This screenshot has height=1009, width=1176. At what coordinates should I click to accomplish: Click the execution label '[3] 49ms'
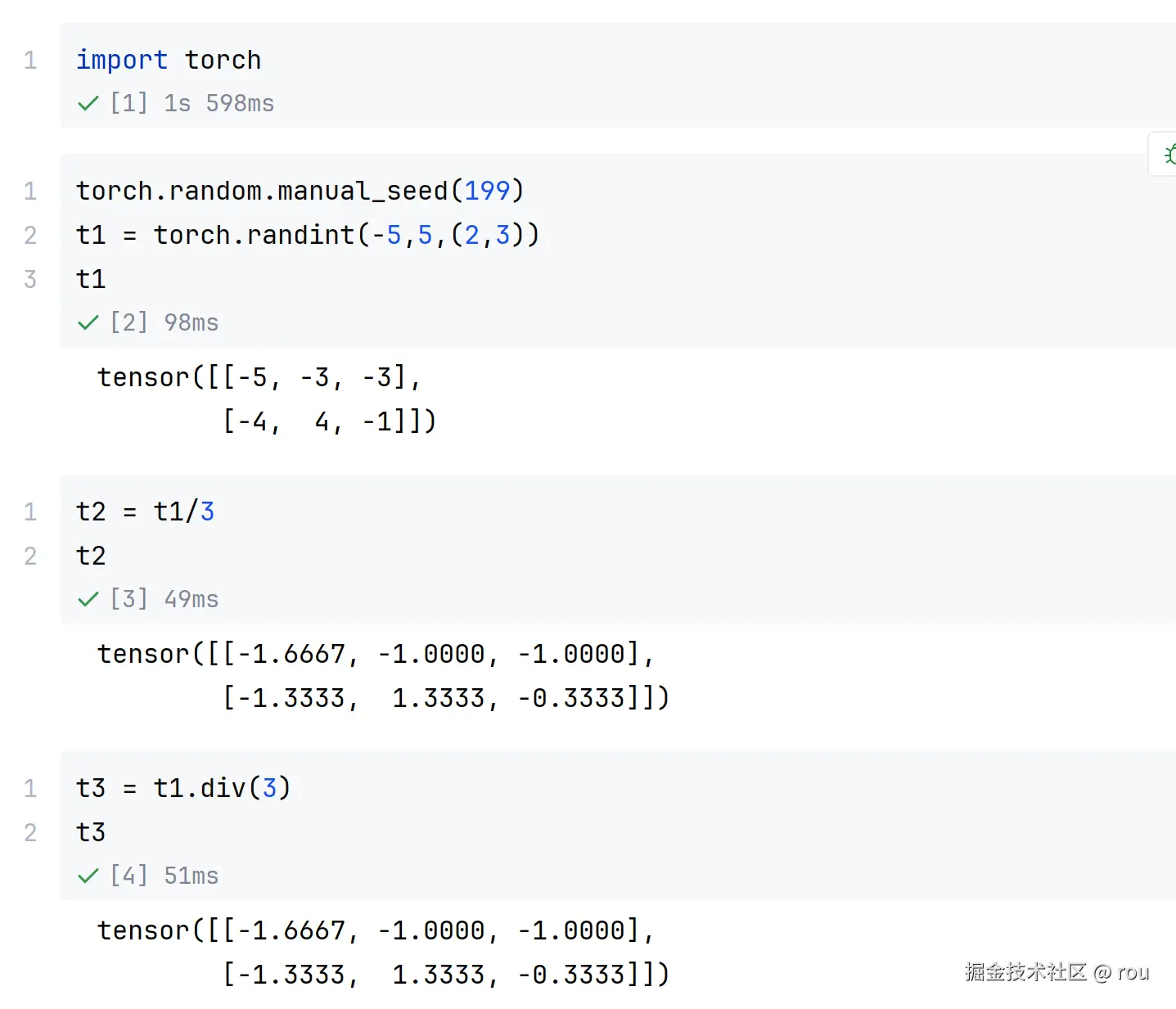164,600
